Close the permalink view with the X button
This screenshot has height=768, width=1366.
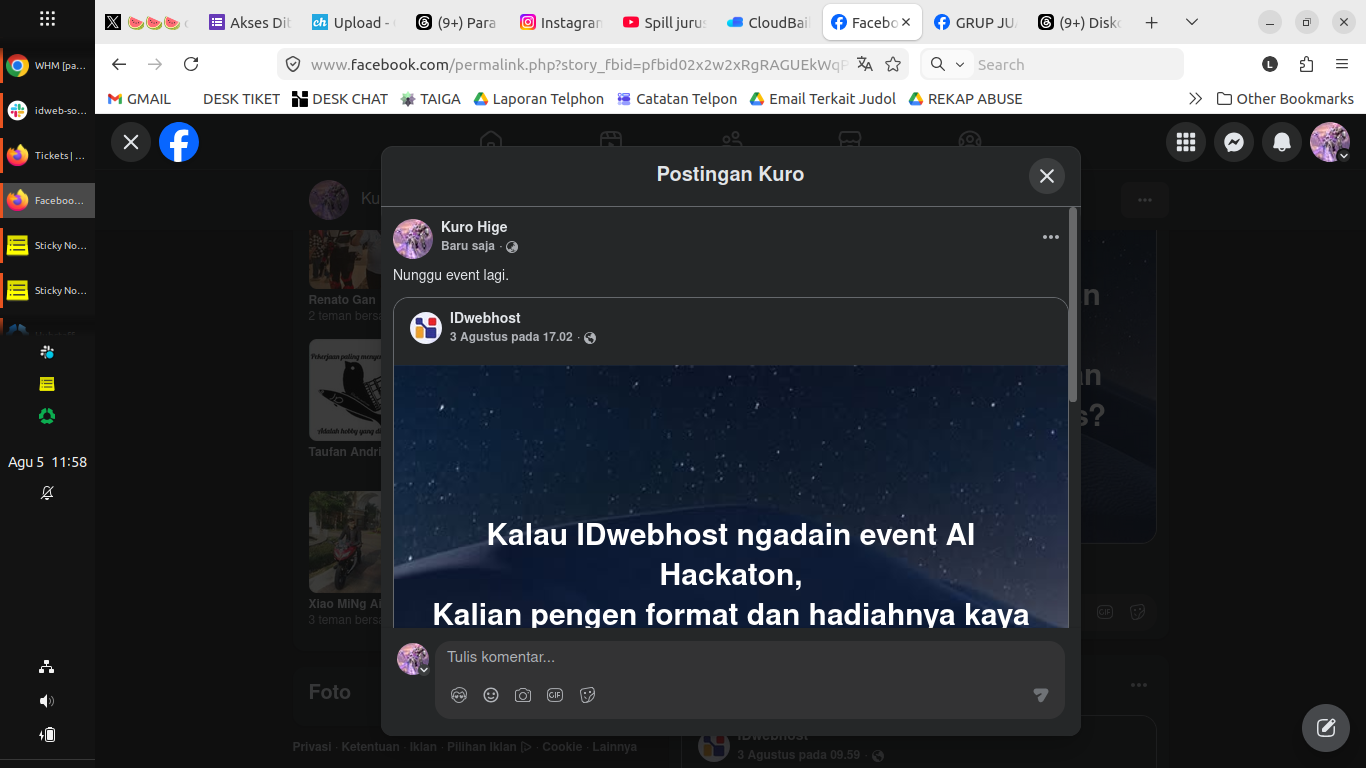click(131, 142)
